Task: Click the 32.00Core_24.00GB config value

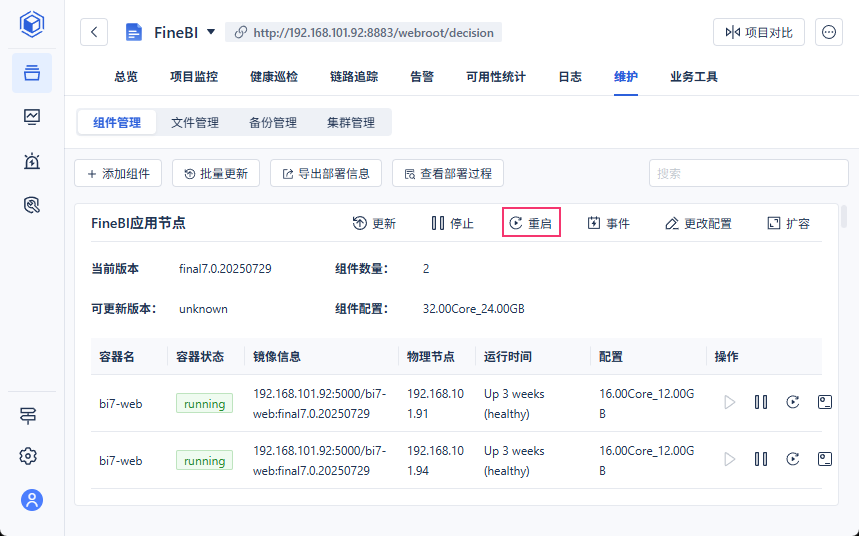Action: [473, 309]
